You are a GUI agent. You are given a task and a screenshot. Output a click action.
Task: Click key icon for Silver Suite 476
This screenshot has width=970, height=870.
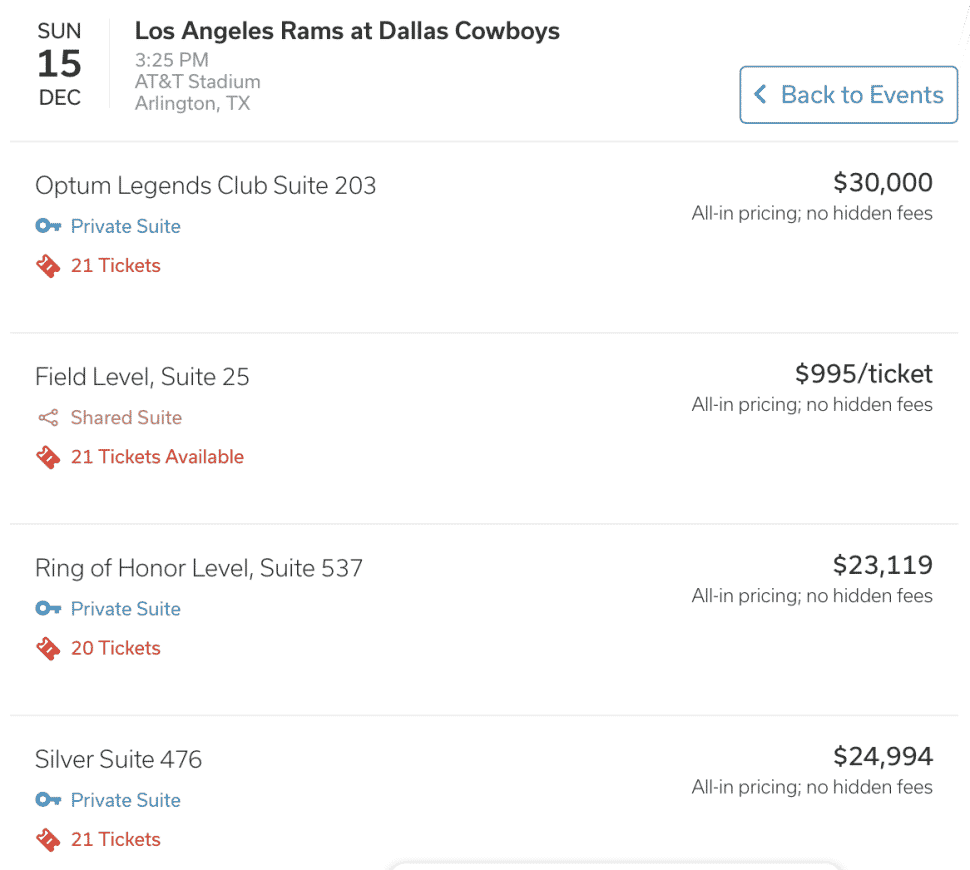point(48,799)
